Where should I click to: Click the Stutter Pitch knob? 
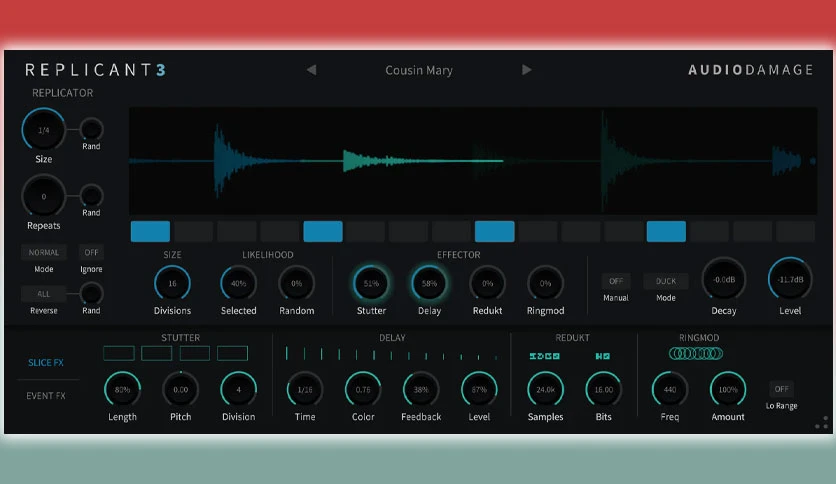(180, 390)
